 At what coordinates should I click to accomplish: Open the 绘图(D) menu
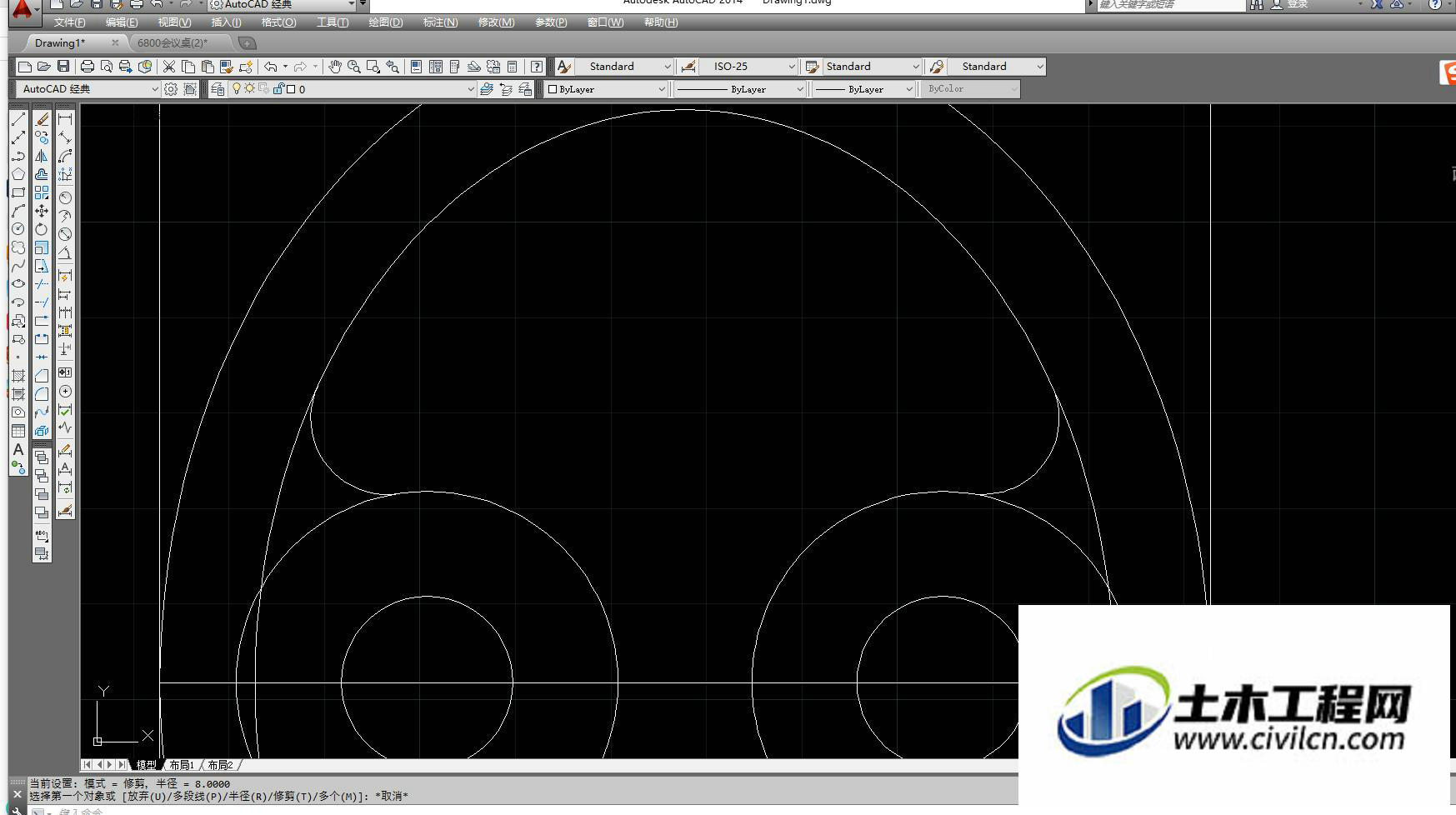386,22
